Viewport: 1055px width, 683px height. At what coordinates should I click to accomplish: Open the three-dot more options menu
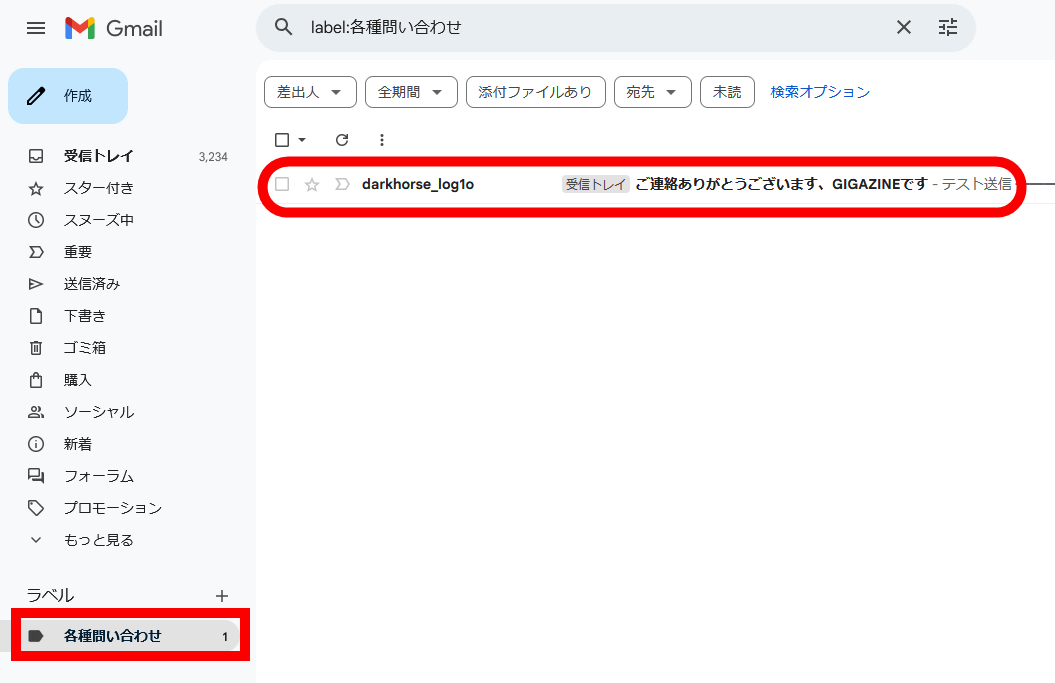[x=381, y=140]
